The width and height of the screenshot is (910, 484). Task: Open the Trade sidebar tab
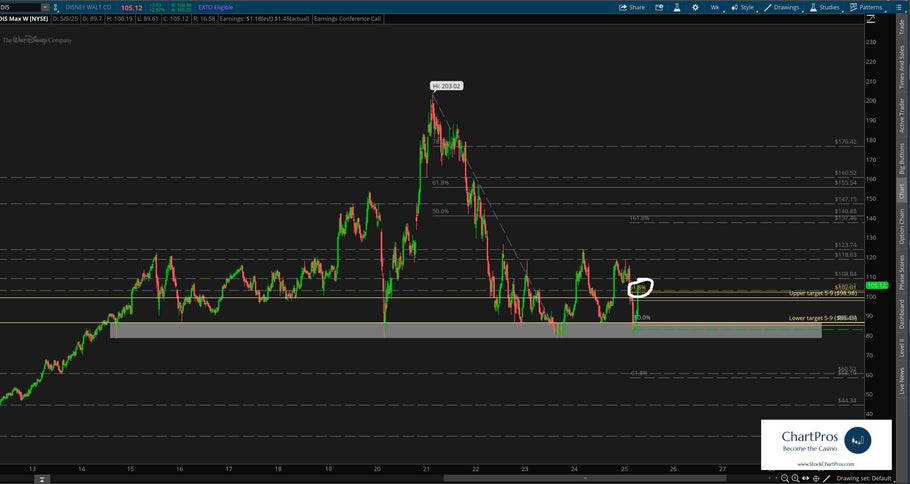[x=902, y=27]
